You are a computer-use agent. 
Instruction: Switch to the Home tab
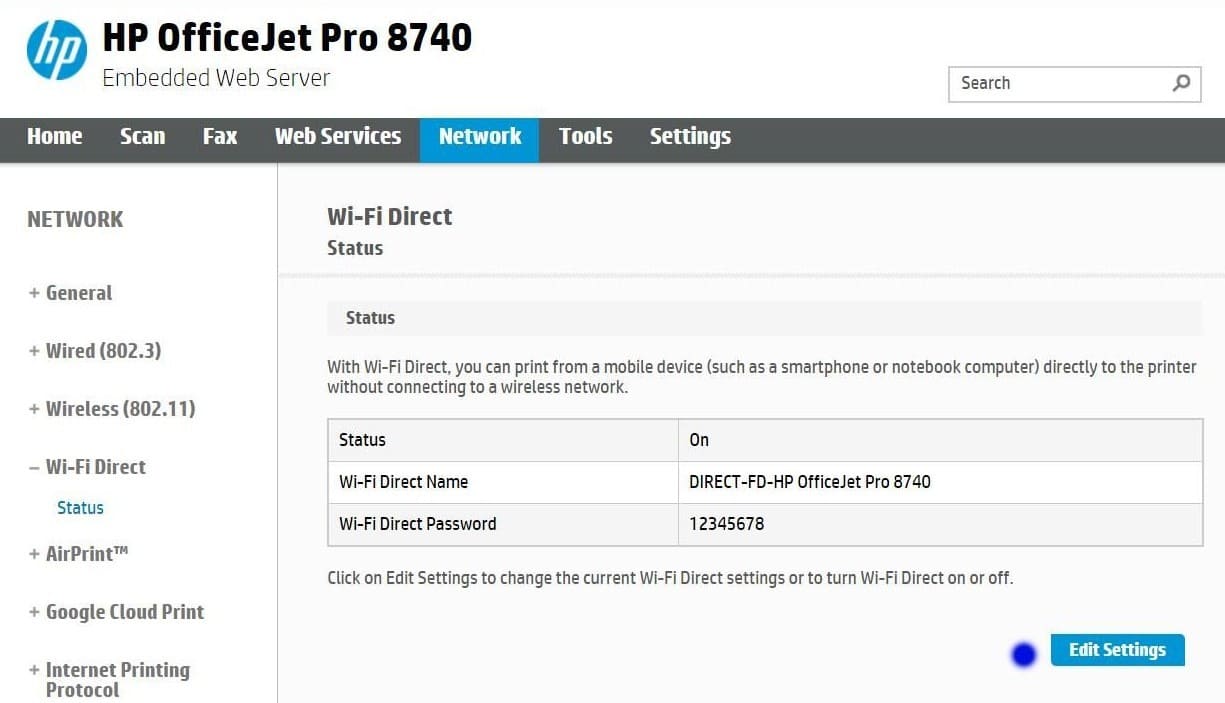pyautogui.click(x=54, y=137)
